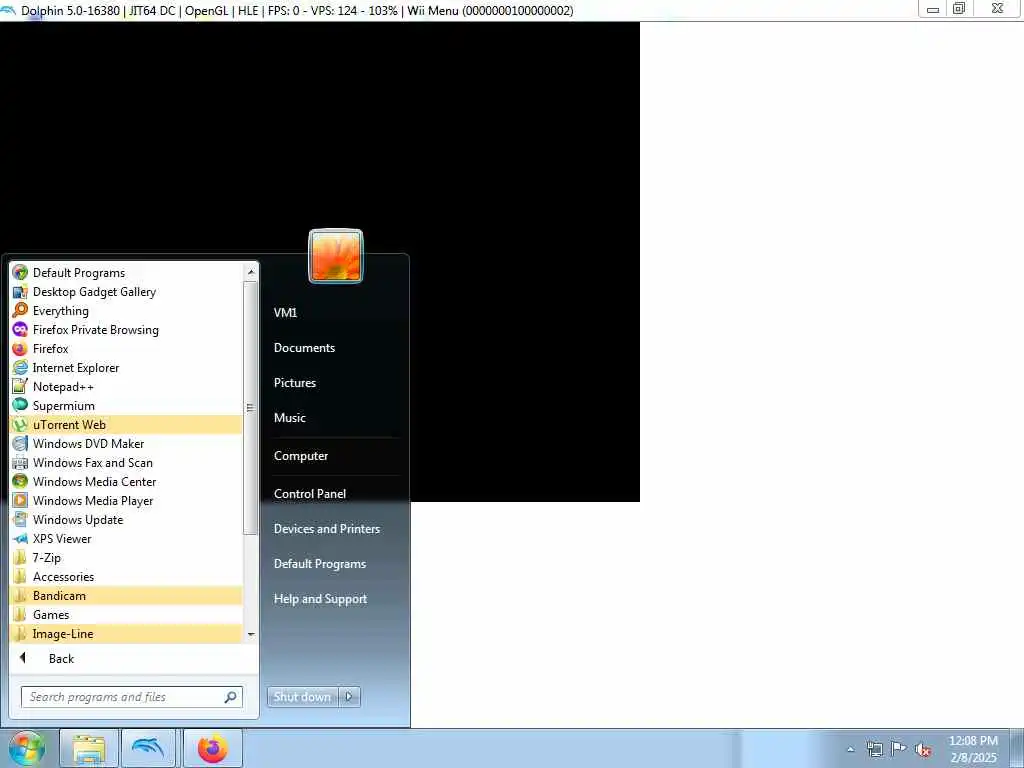Click the Everything search magnifier icon
This screenshot has width=1024, height=768.
click(20, 310)
